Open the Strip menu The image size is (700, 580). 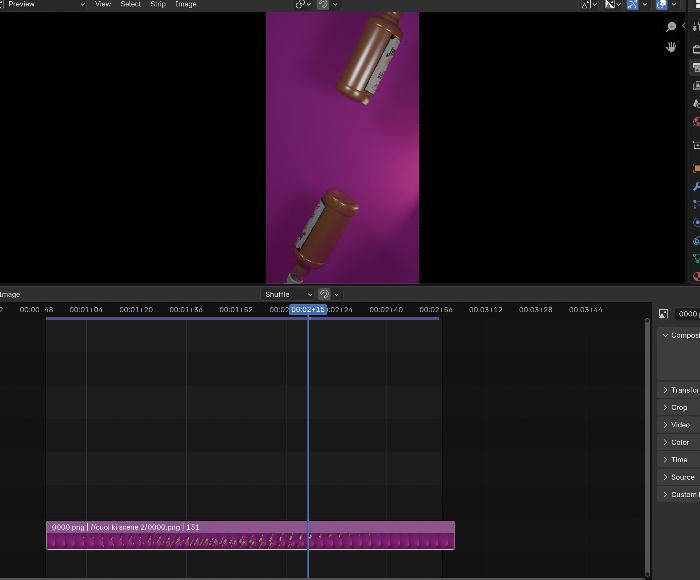(x=158, y=4)
